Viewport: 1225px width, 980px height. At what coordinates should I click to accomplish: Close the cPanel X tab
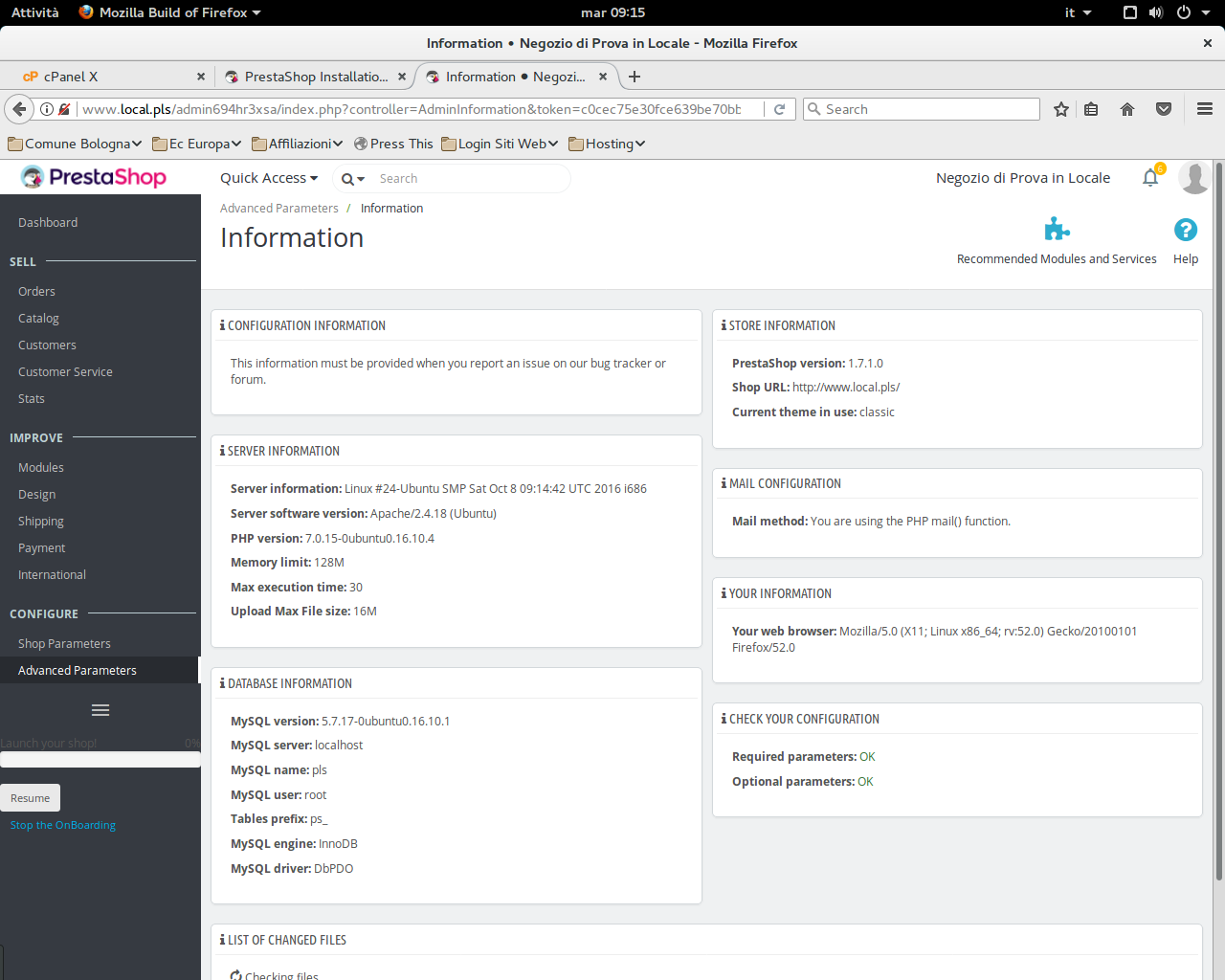[x=201, y=77]
